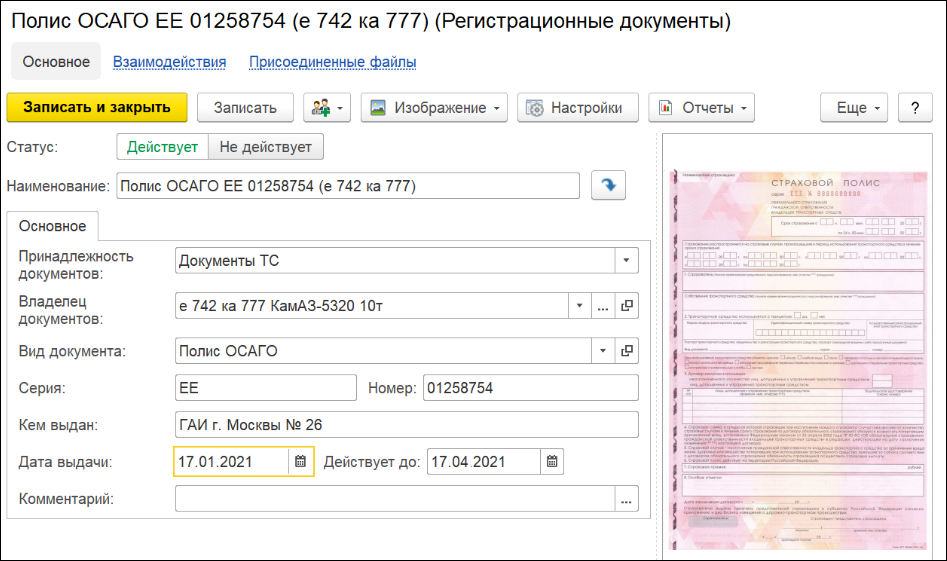
Task: Open calendar for Действует до field
Action: 553,462
